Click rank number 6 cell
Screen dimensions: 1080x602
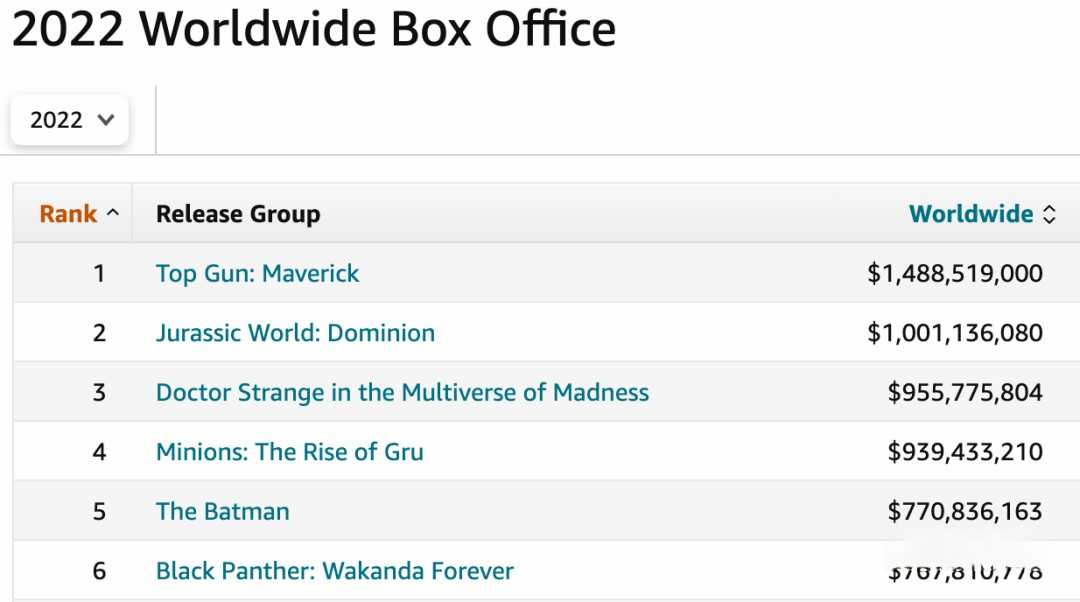tap(99, 571)
